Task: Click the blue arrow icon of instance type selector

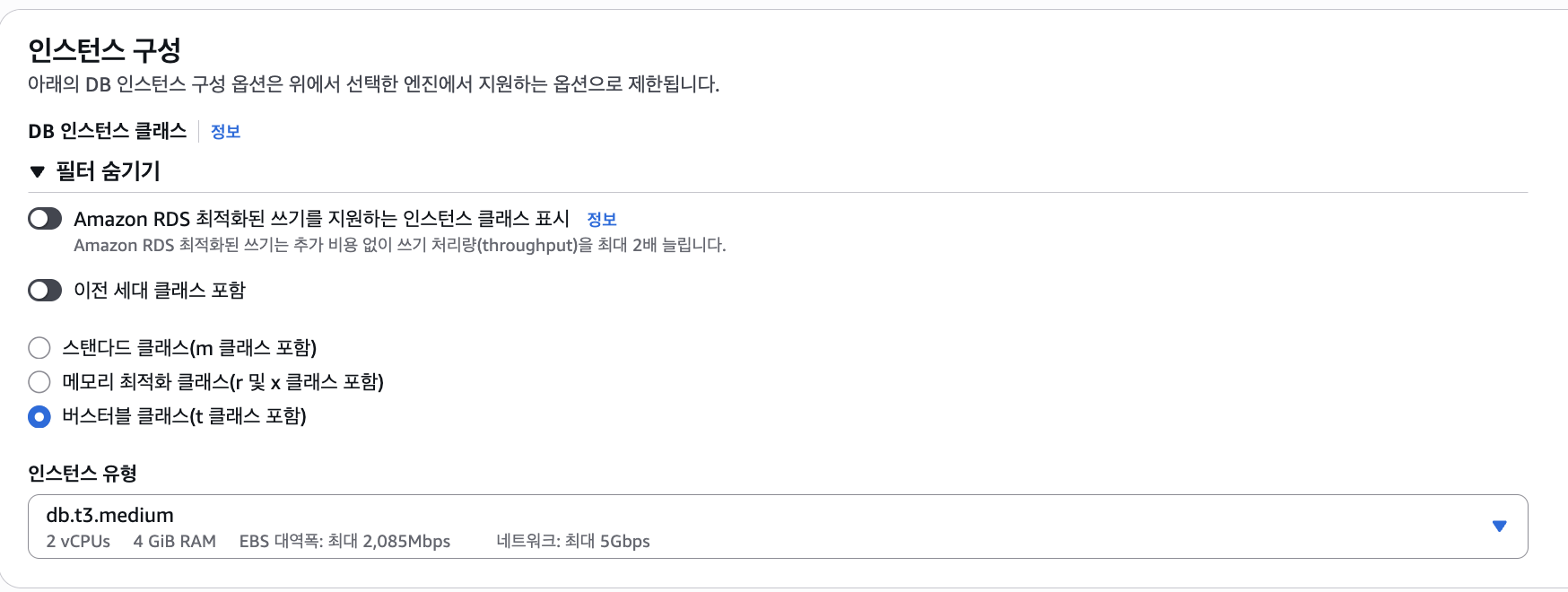Action: point(1499,527)
